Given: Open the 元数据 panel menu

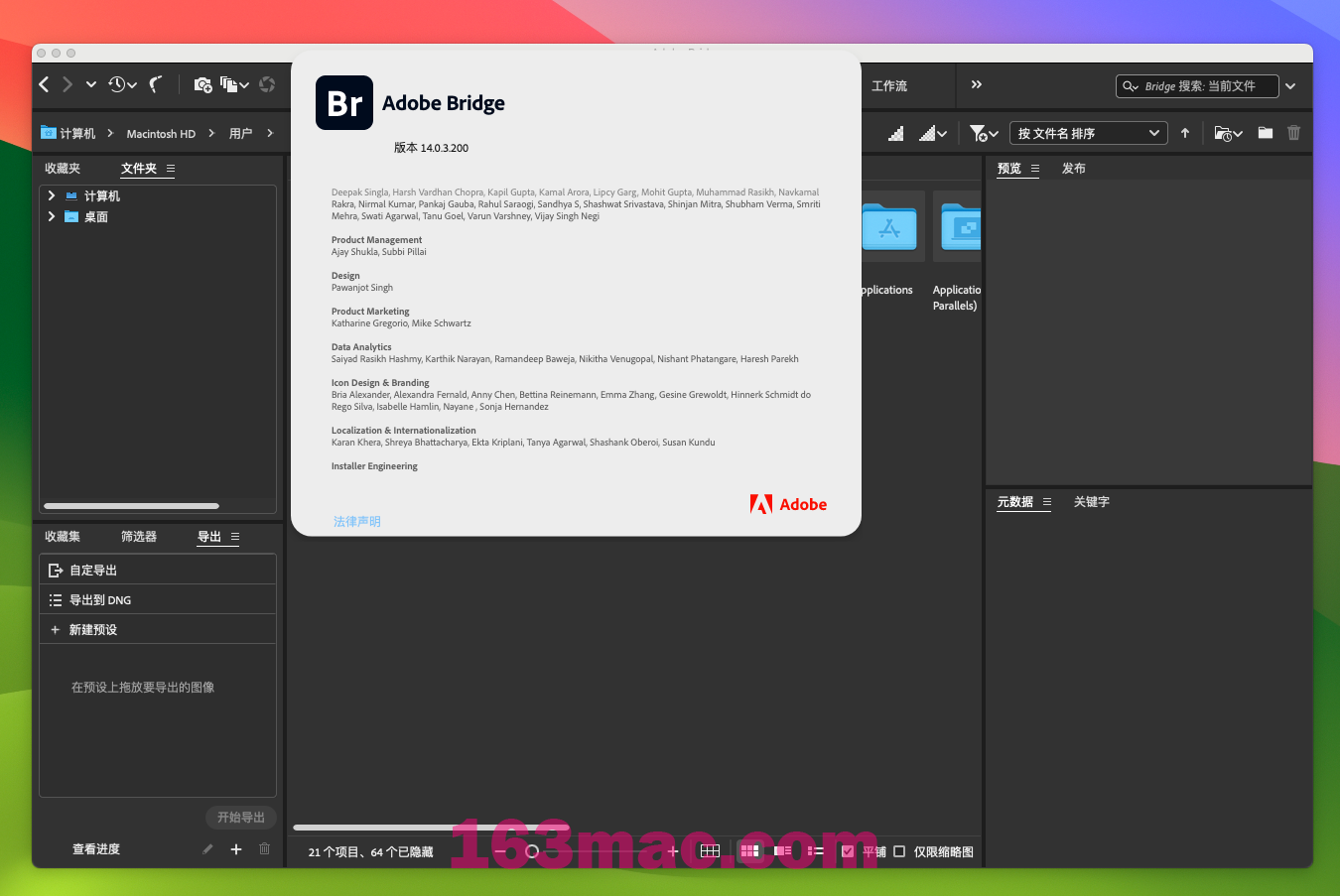Looking at the screenshot, I should pos(1047,502).
